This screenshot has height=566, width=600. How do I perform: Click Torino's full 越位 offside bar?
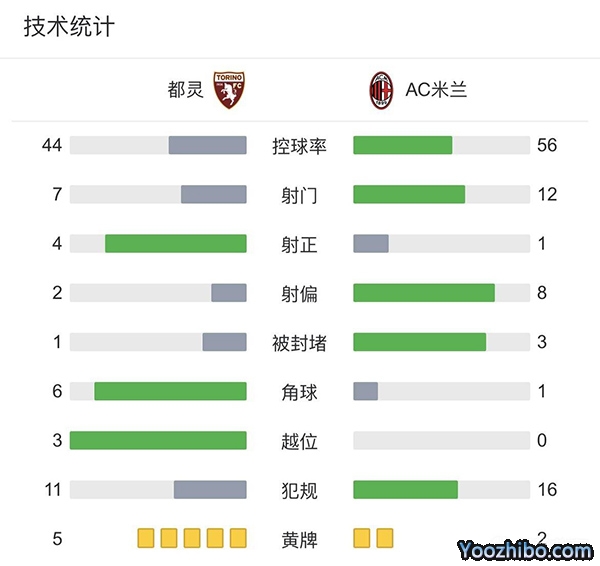pyautogui.click(x=158, y=440)
